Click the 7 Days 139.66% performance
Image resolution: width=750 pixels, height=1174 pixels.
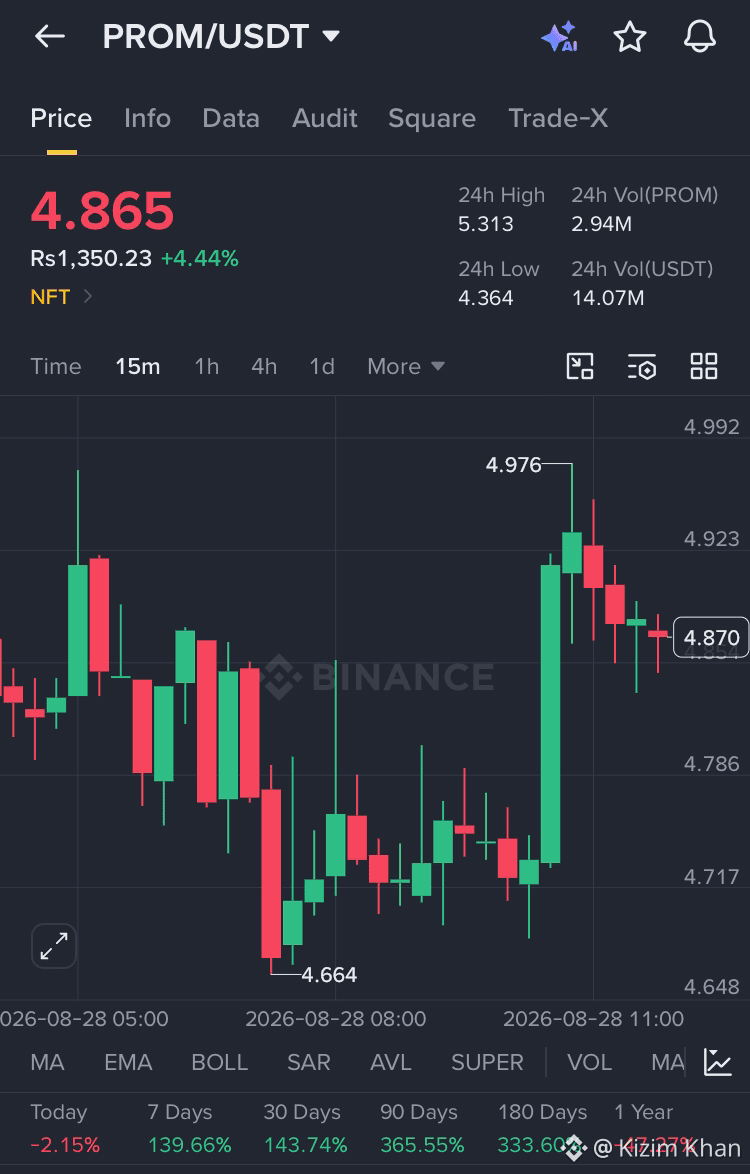tap(189, 1128)
